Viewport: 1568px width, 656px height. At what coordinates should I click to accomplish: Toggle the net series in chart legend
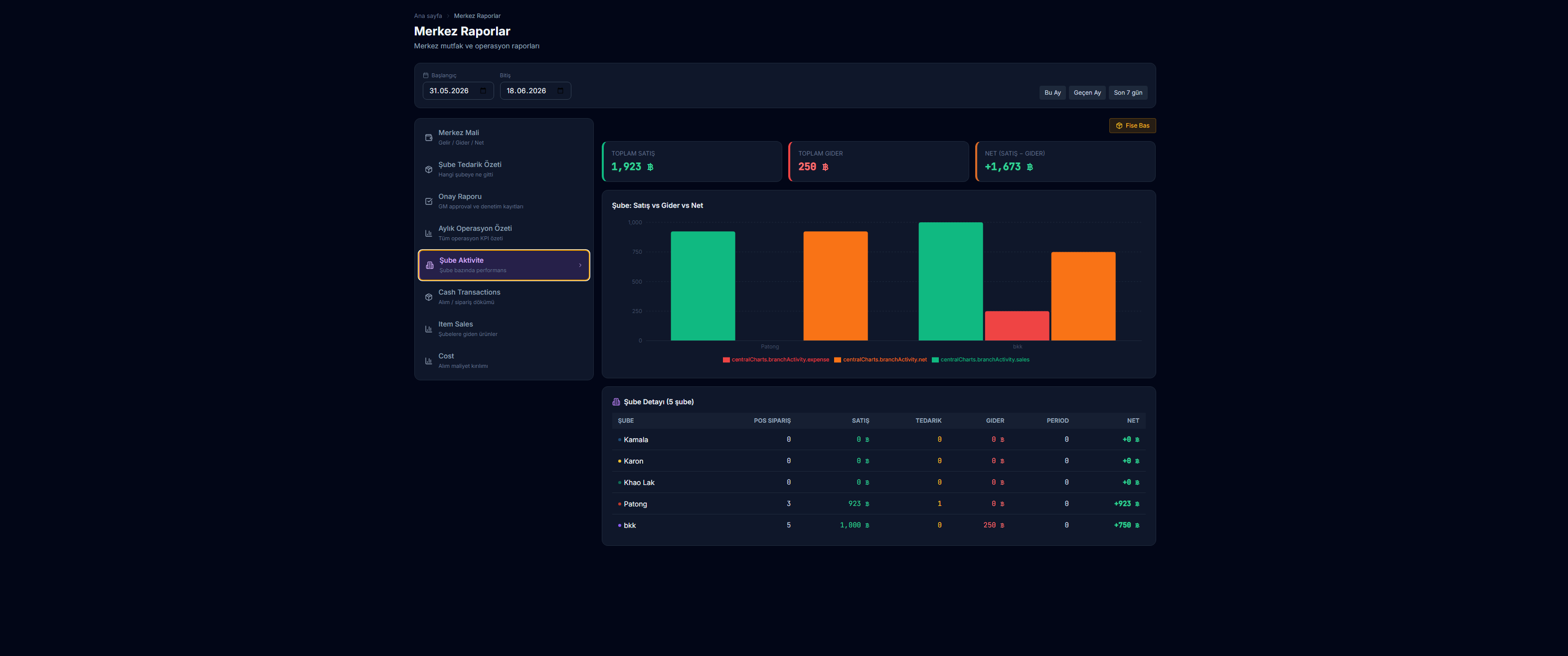880,359
